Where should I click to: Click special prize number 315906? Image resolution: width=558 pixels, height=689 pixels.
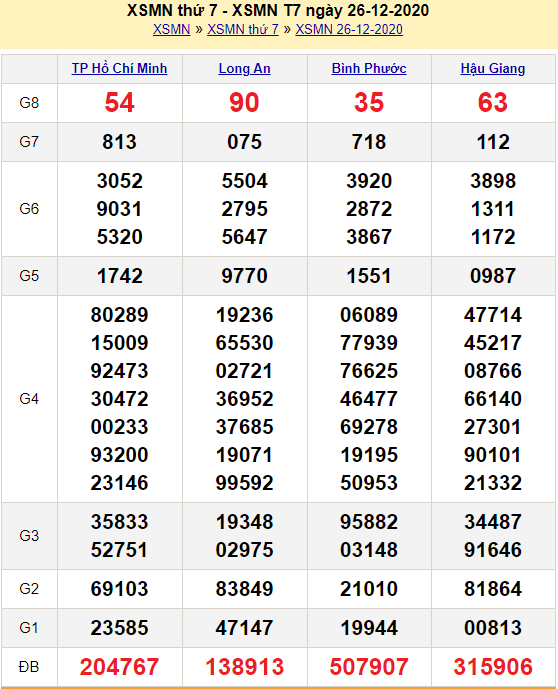click(x=493, y=667)
